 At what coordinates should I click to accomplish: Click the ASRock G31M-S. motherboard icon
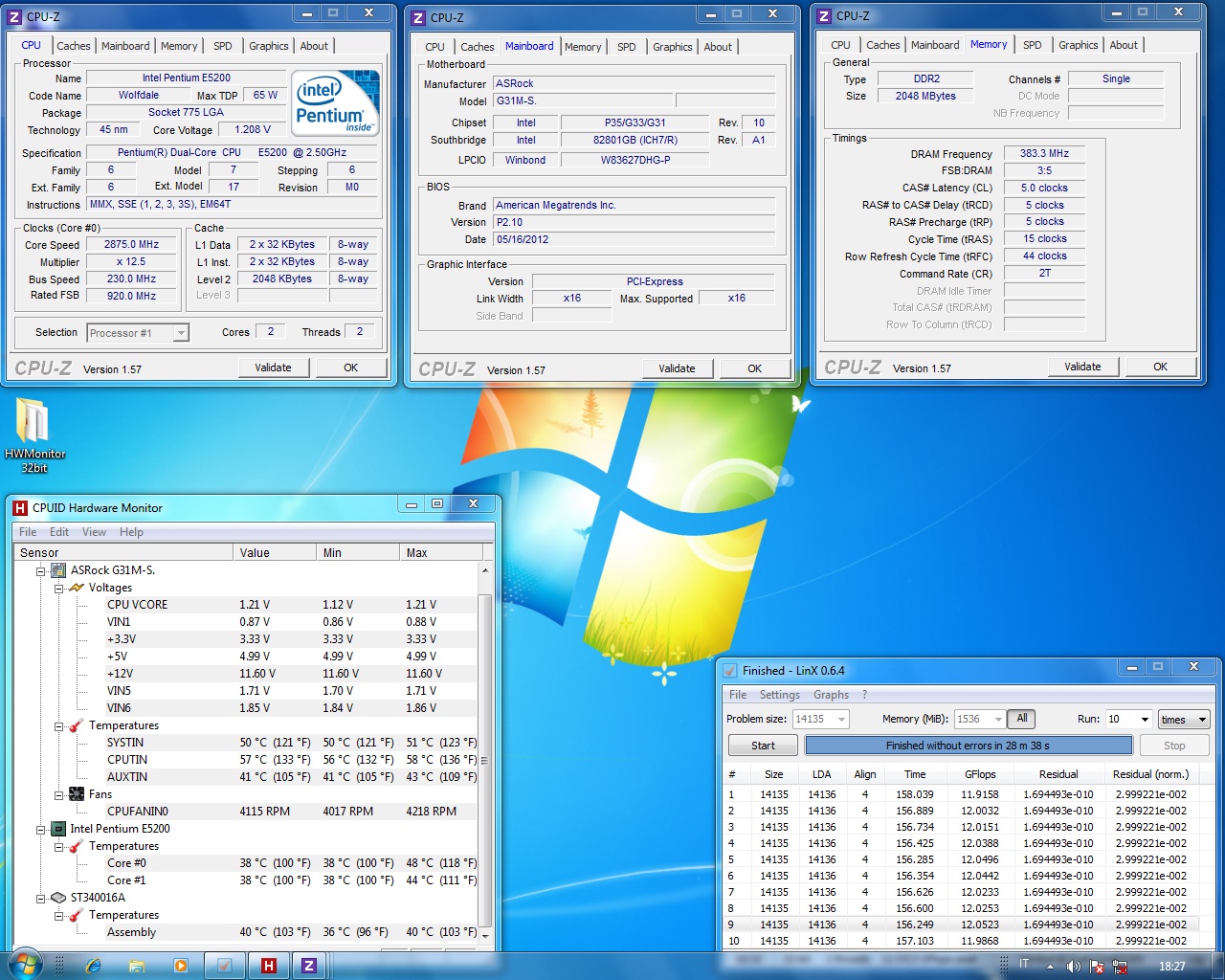(x=58, y=569)
